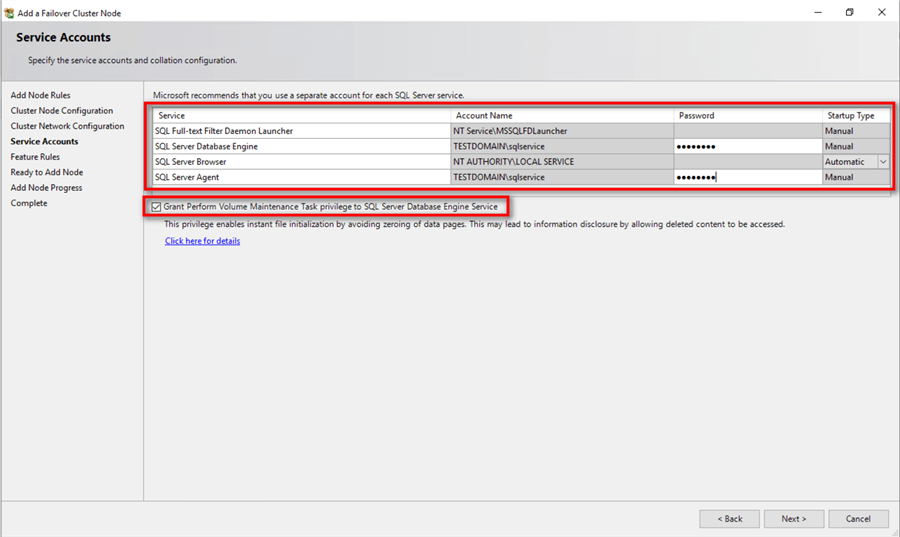Restore down the wizard window
Viewport: 900px width, 537px height.
pyautogui.click(x=849, y=12)
